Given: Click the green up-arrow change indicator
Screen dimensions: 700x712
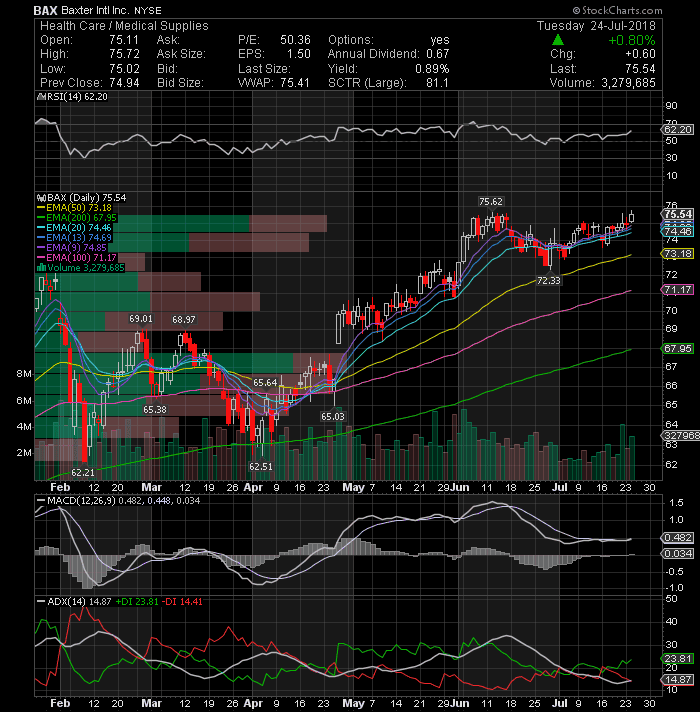Looking at the screenshot, I should tap(558, 40).
